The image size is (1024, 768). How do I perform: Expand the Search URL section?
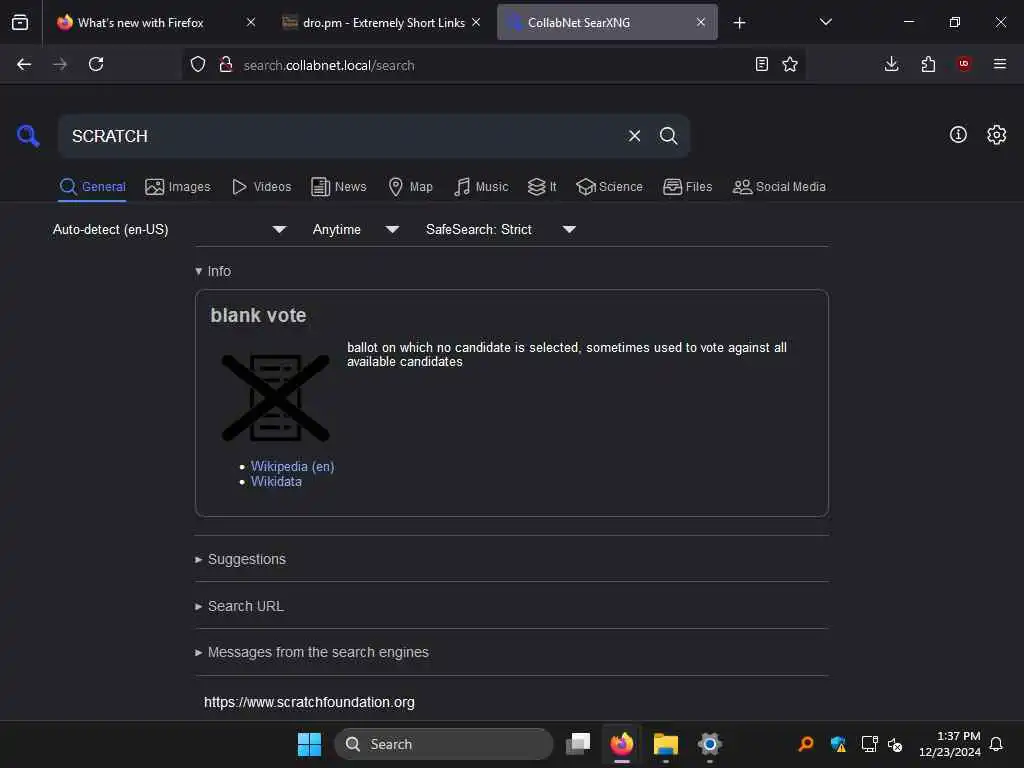tap(239, 606)
